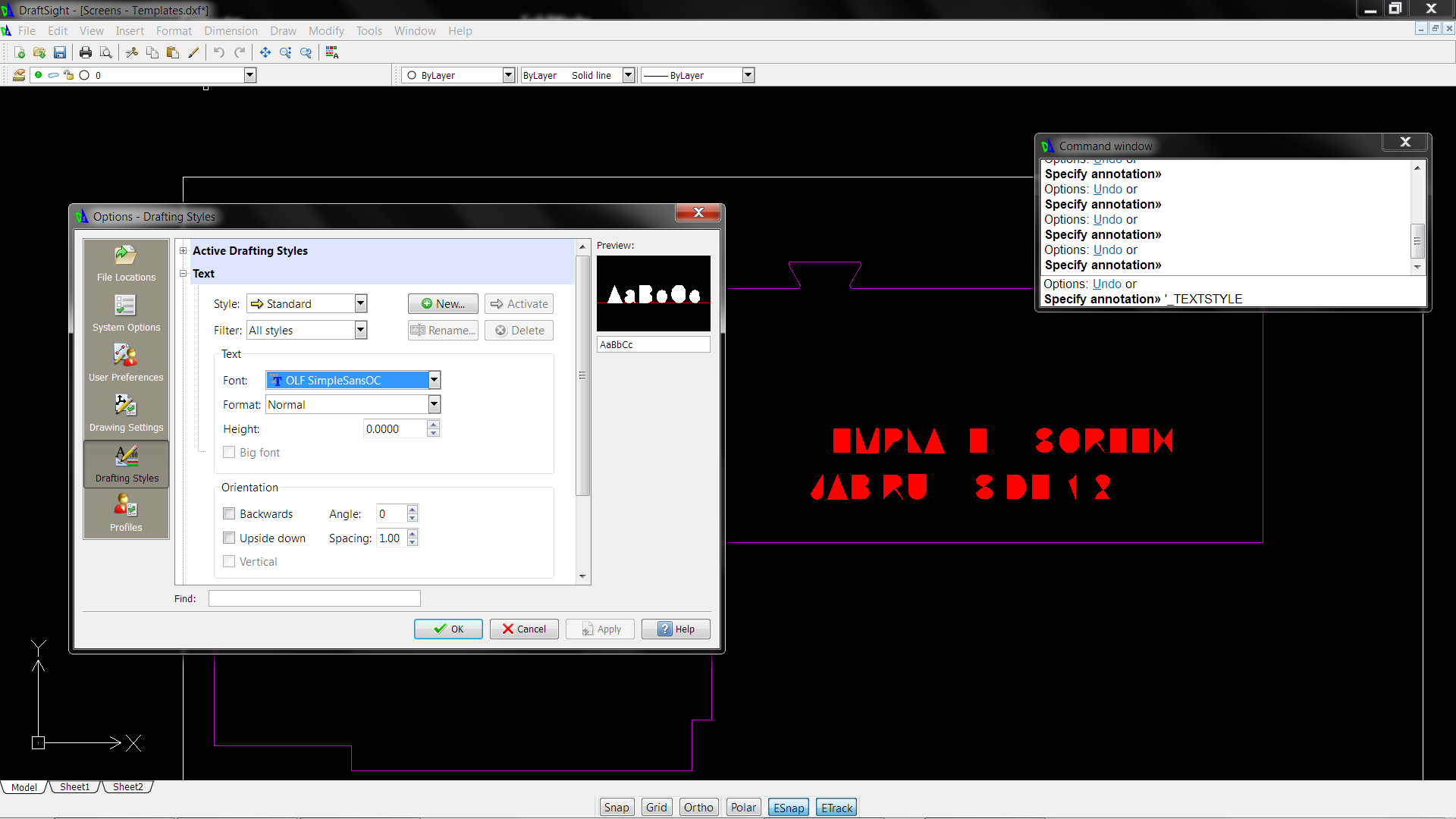Click the OK button
This screenshot has height=819, width=1456.
coord(448,629)
